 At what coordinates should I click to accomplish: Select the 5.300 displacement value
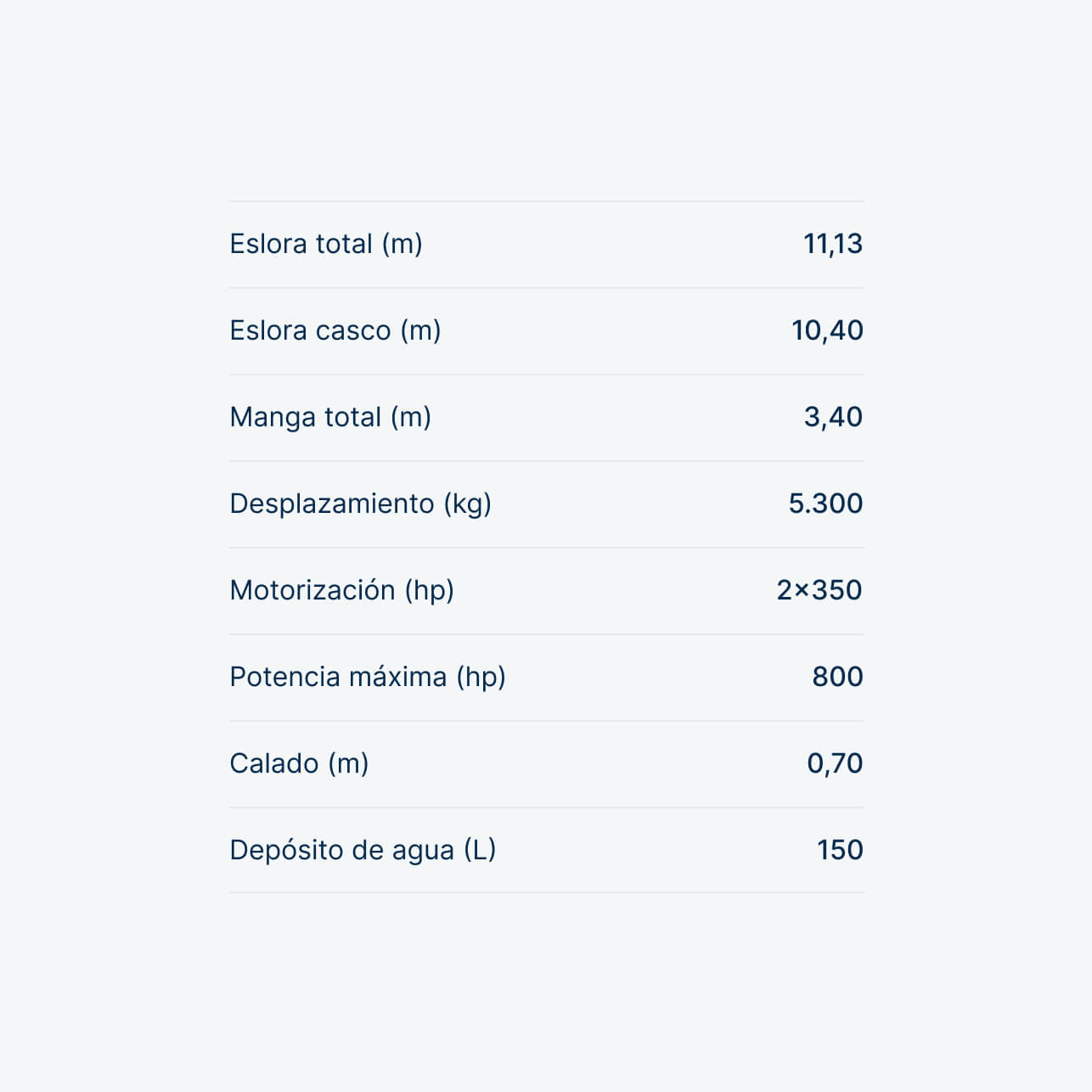click(x=825, y=504)
